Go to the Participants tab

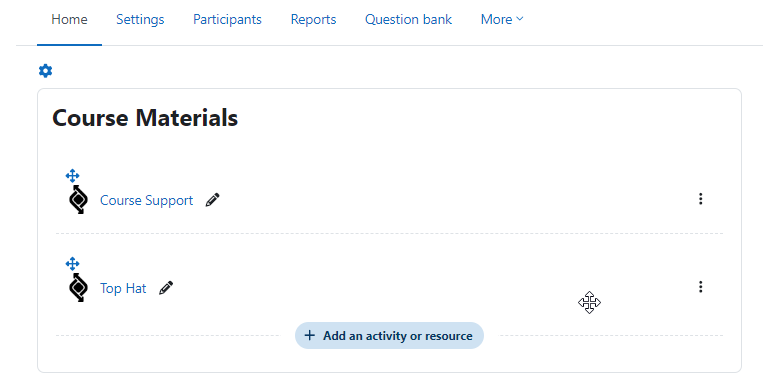click(227, 20)
